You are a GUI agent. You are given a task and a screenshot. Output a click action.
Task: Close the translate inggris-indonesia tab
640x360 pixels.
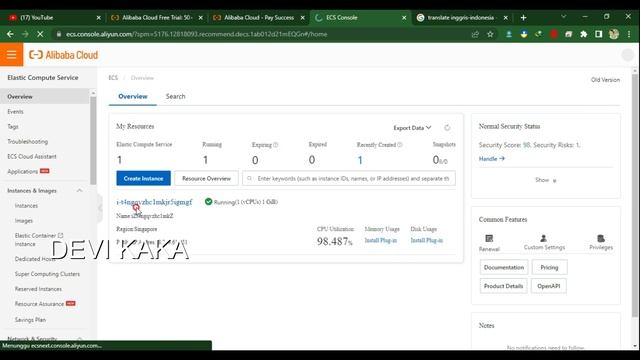click(505, 18)
